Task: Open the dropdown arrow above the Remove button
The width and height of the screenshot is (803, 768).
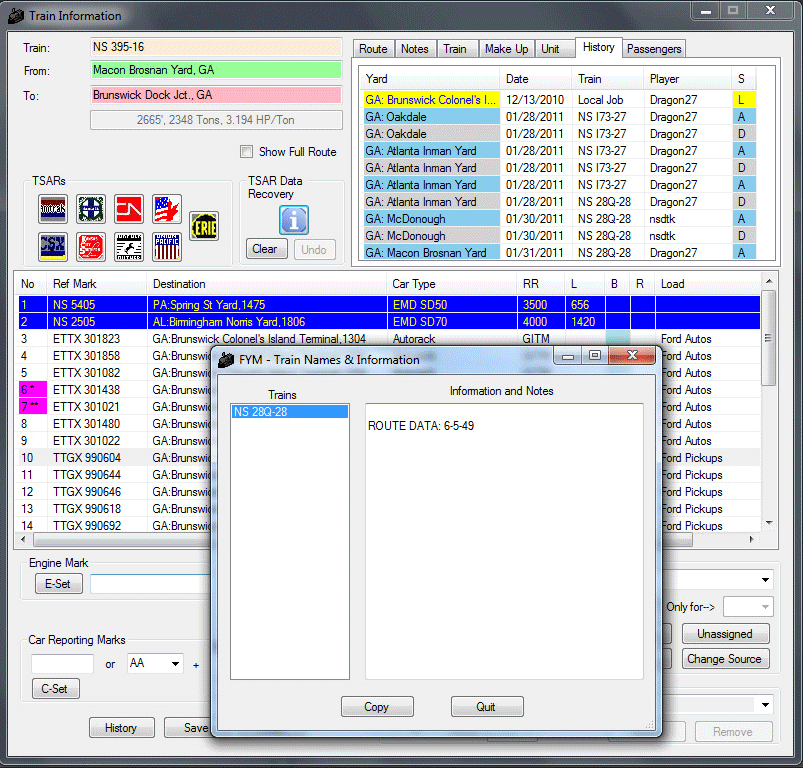Action: coord(765,705)
